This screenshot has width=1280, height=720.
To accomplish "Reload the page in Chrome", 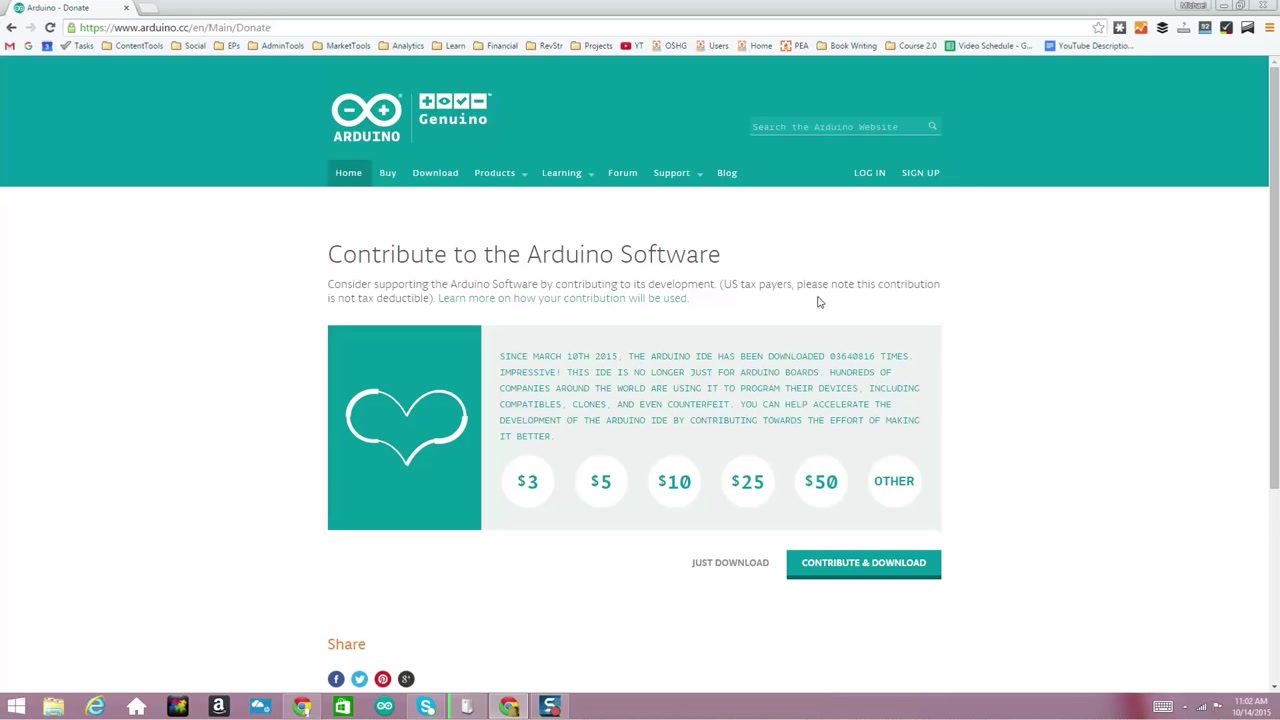I will point(50,28).
